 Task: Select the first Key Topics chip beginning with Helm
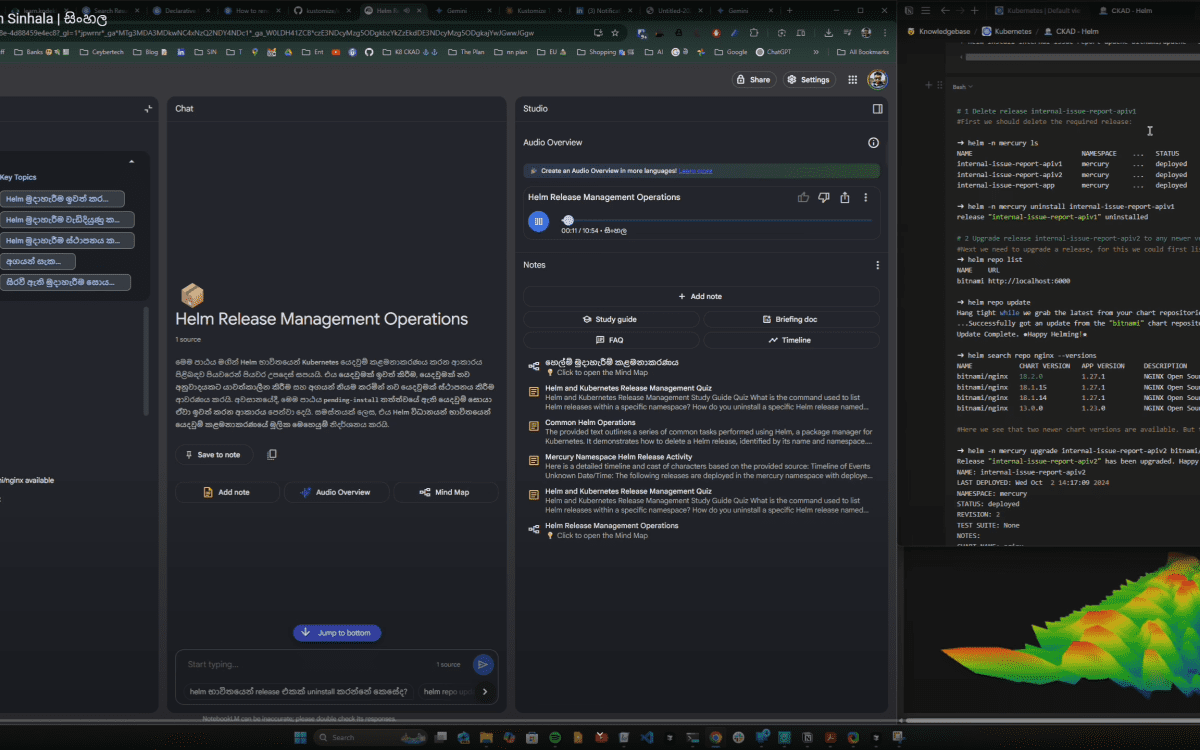pyautogui.click(x=62, y=199)
